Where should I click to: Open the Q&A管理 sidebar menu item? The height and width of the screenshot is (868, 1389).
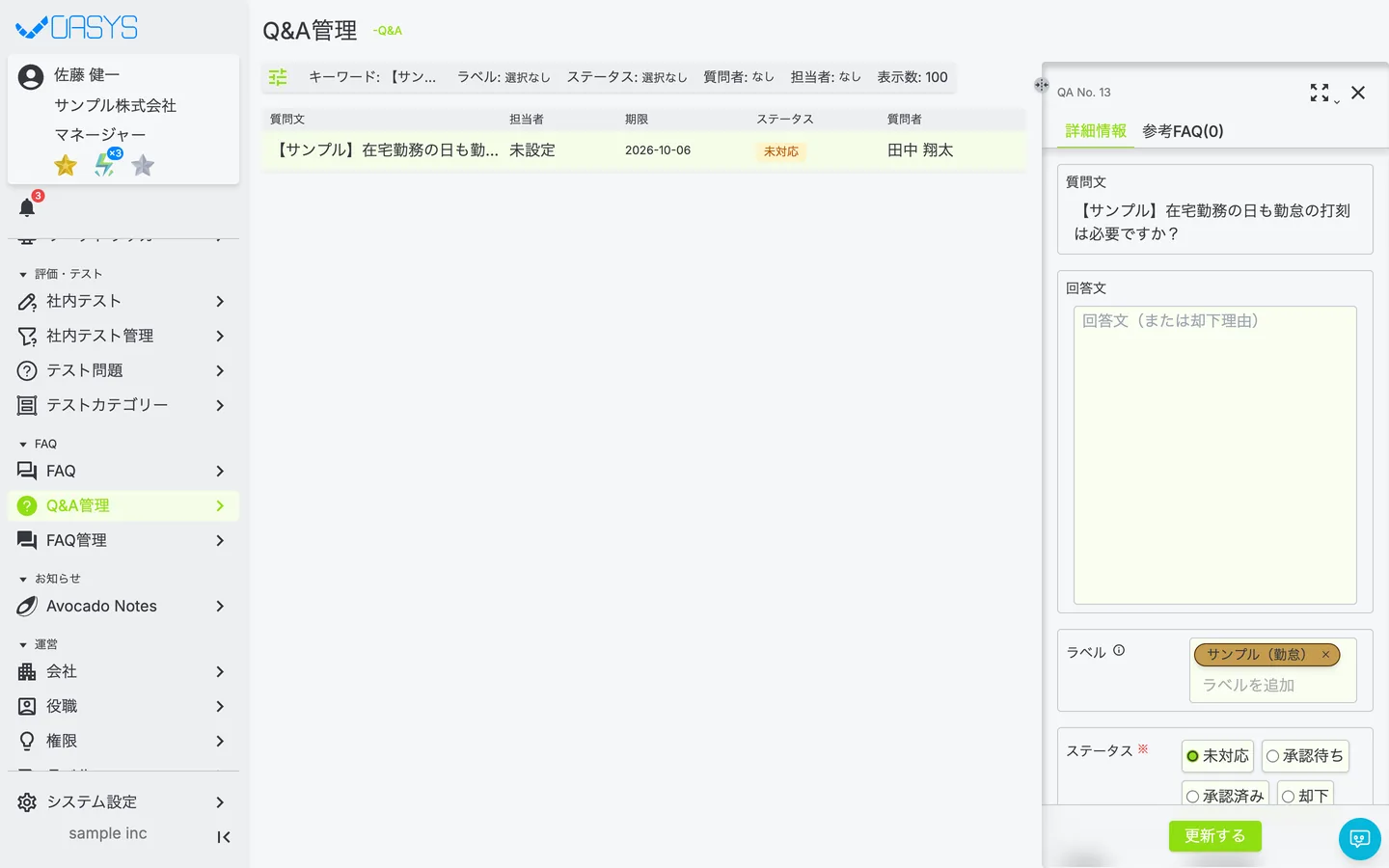(x=123, y=506)
